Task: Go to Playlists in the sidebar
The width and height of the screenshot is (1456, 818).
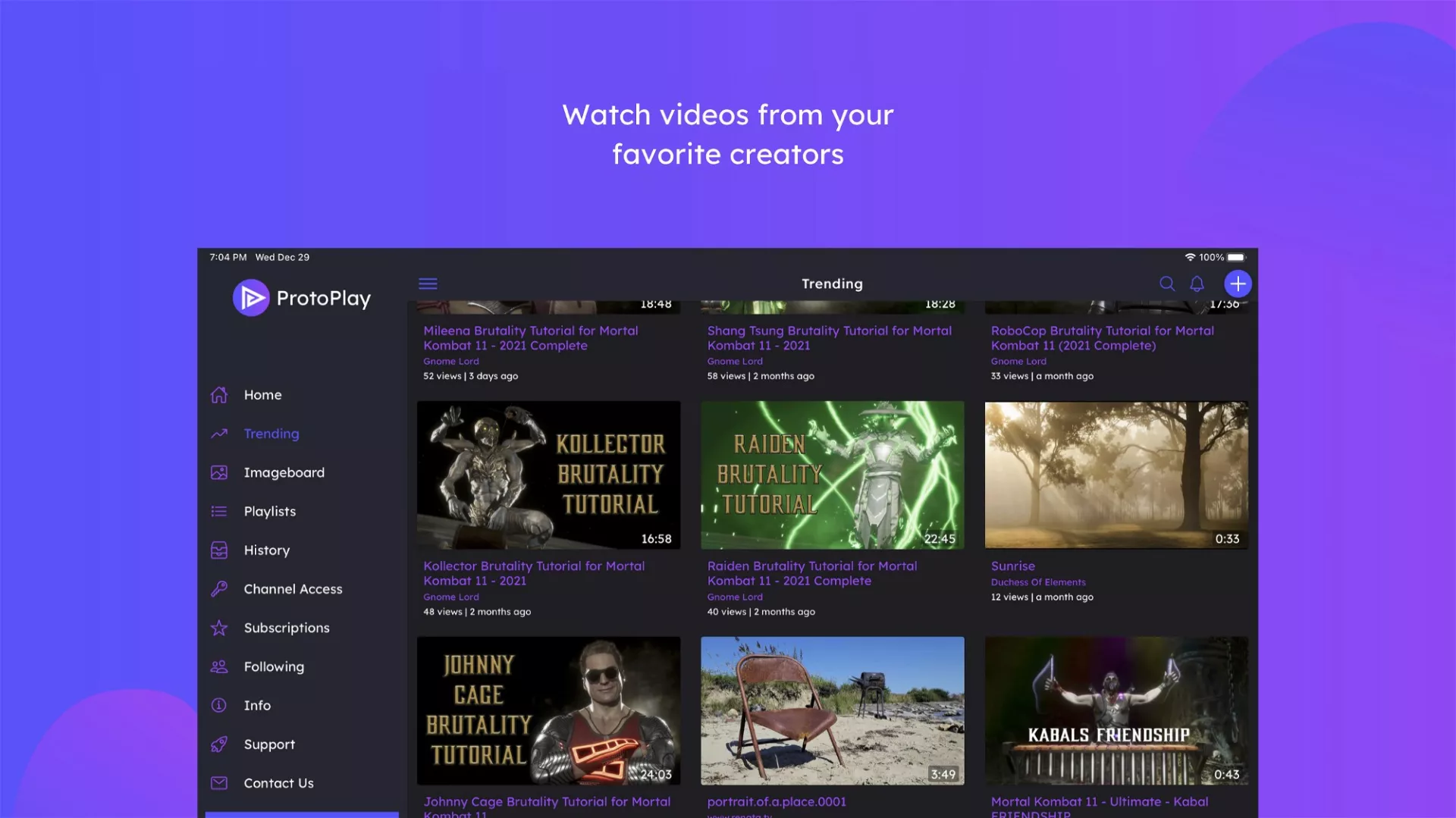Action: [269, 512]
